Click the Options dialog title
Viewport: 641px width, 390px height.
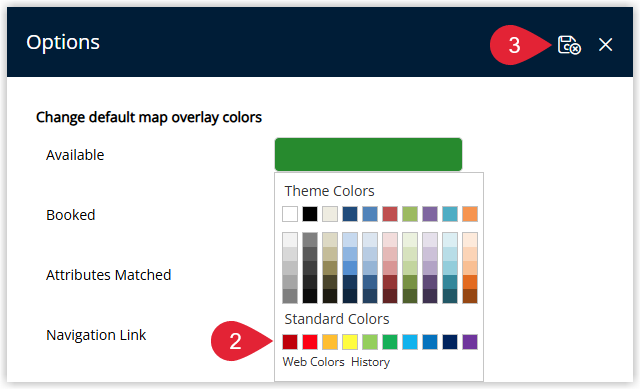click(63, 42)
